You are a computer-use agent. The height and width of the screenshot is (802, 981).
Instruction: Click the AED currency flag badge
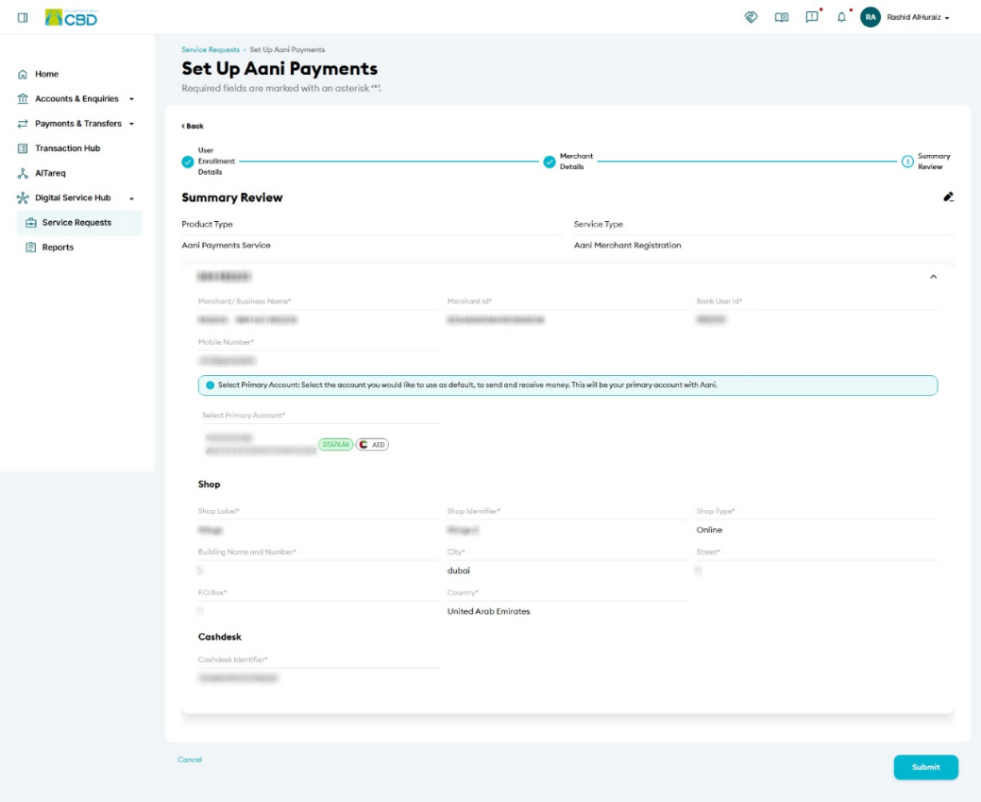372,445
